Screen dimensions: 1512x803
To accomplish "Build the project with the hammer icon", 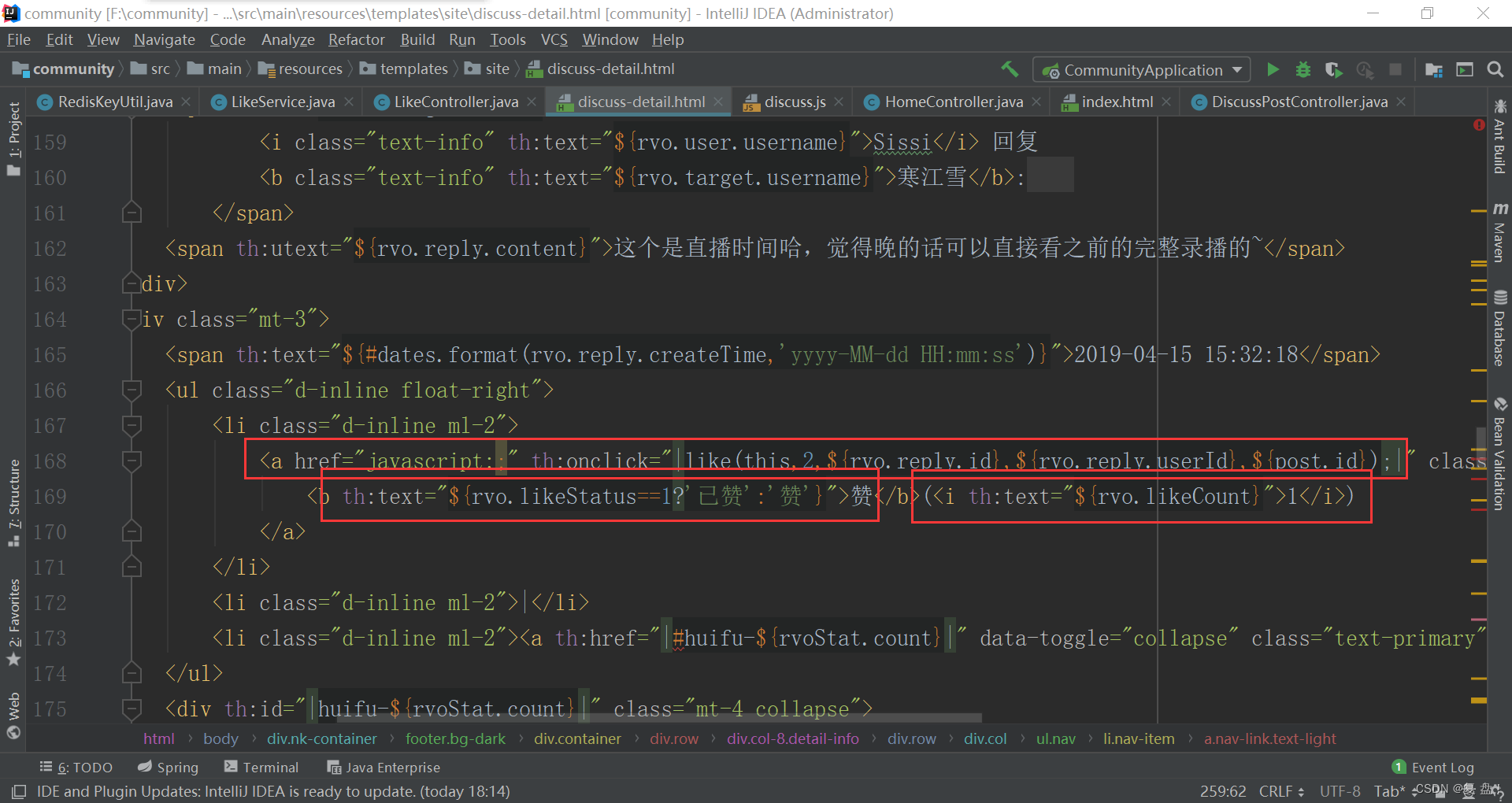I will (1010, 69).
